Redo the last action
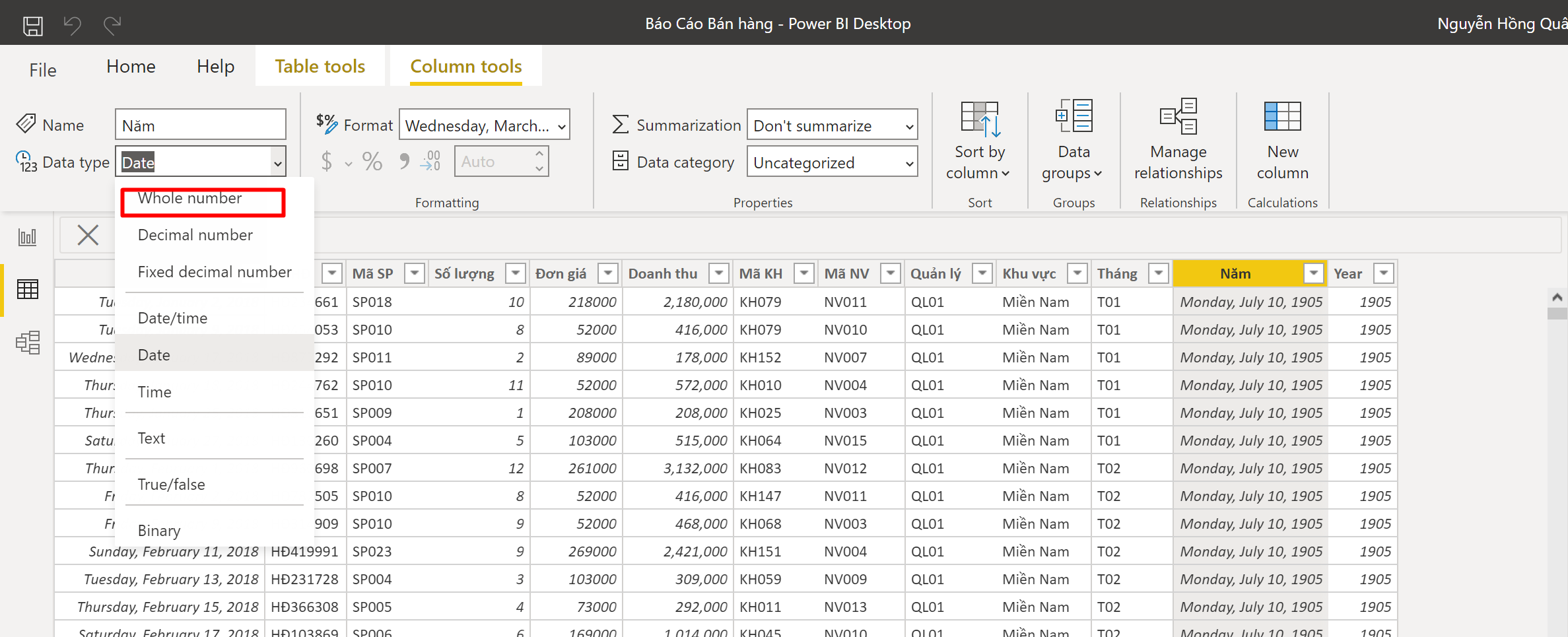This screenshot has width=1568, height=637. [113, 25]
